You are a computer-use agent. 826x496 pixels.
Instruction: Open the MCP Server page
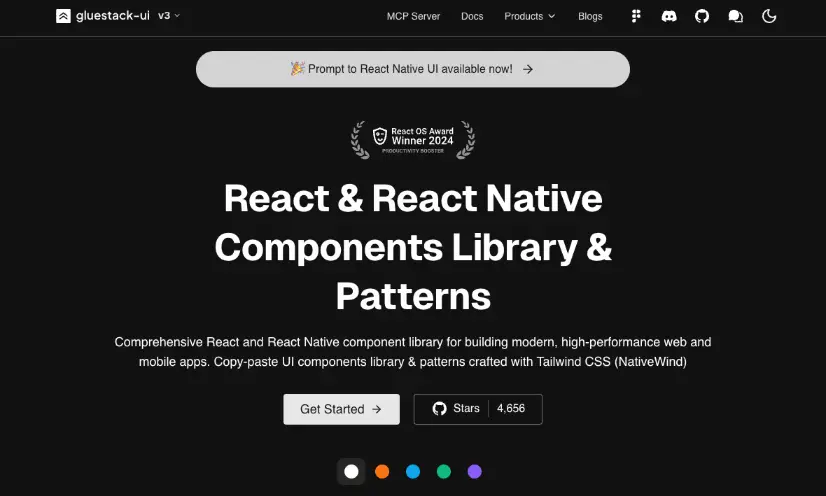[413, 16]
